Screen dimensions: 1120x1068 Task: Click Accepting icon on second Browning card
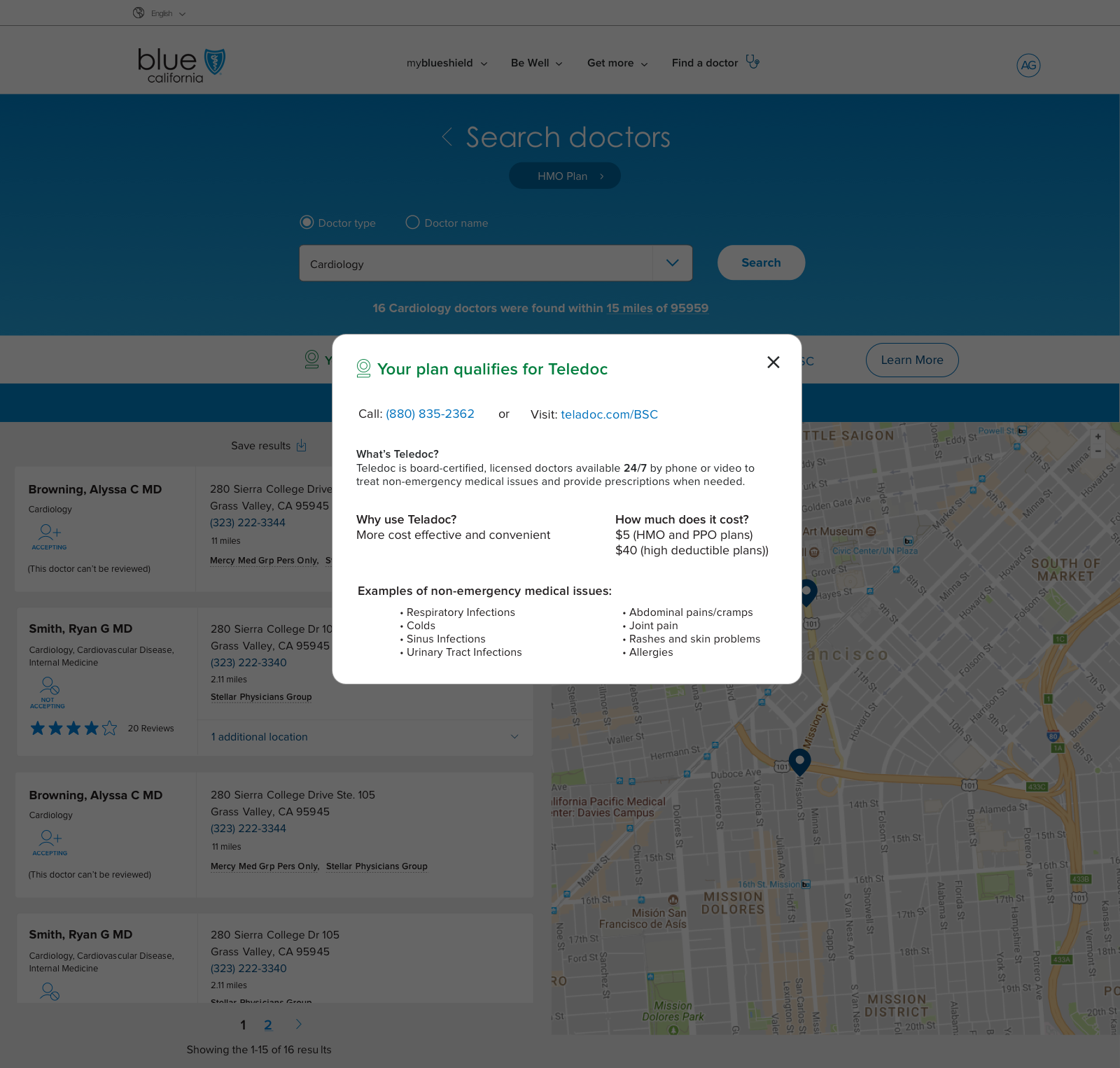[50, 843]
